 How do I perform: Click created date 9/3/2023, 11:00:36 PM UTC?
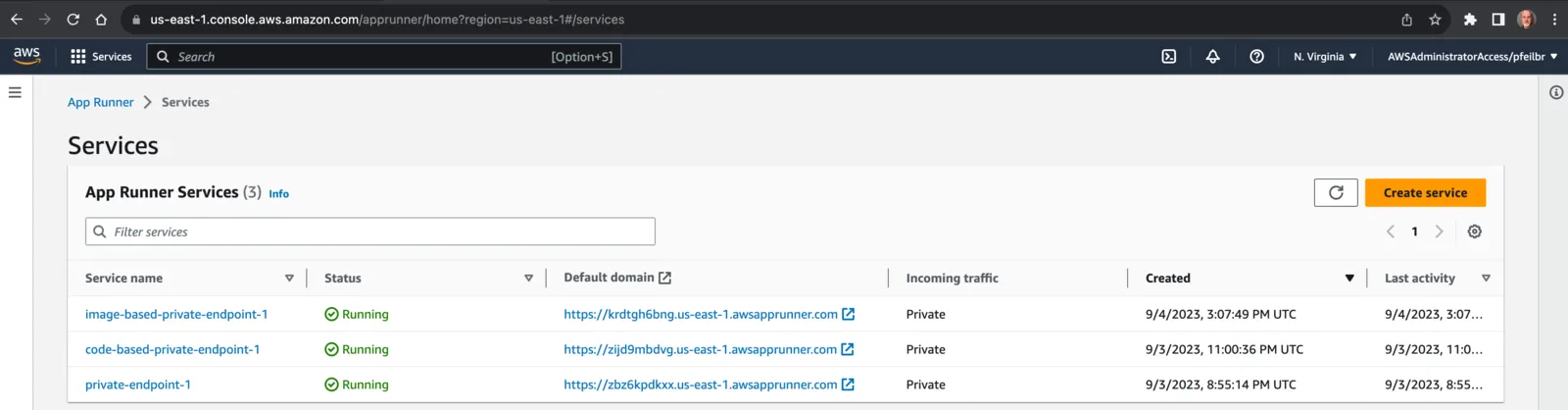1224,350
